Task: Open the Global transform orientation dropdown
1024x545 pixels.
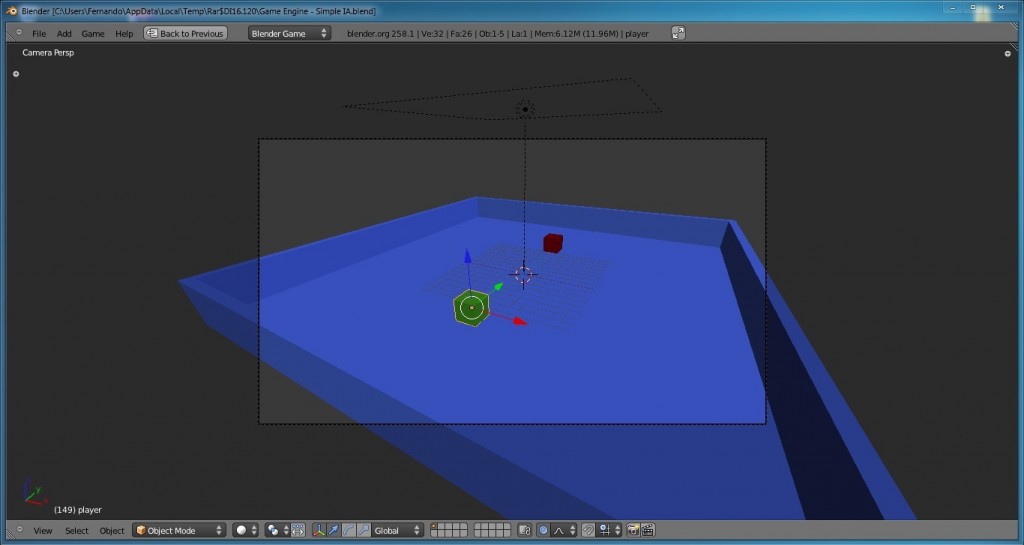Action: click(397, 531)
